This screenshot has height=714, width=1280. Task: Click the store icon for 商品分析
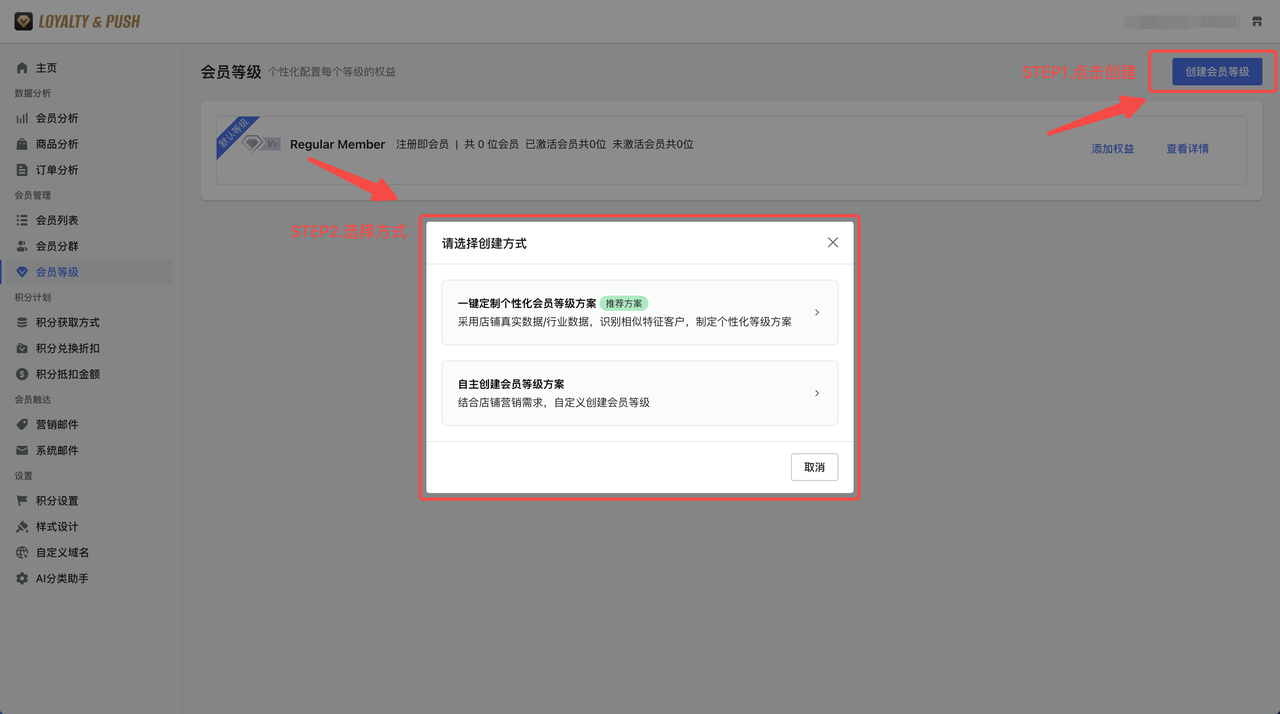[22, 144]
